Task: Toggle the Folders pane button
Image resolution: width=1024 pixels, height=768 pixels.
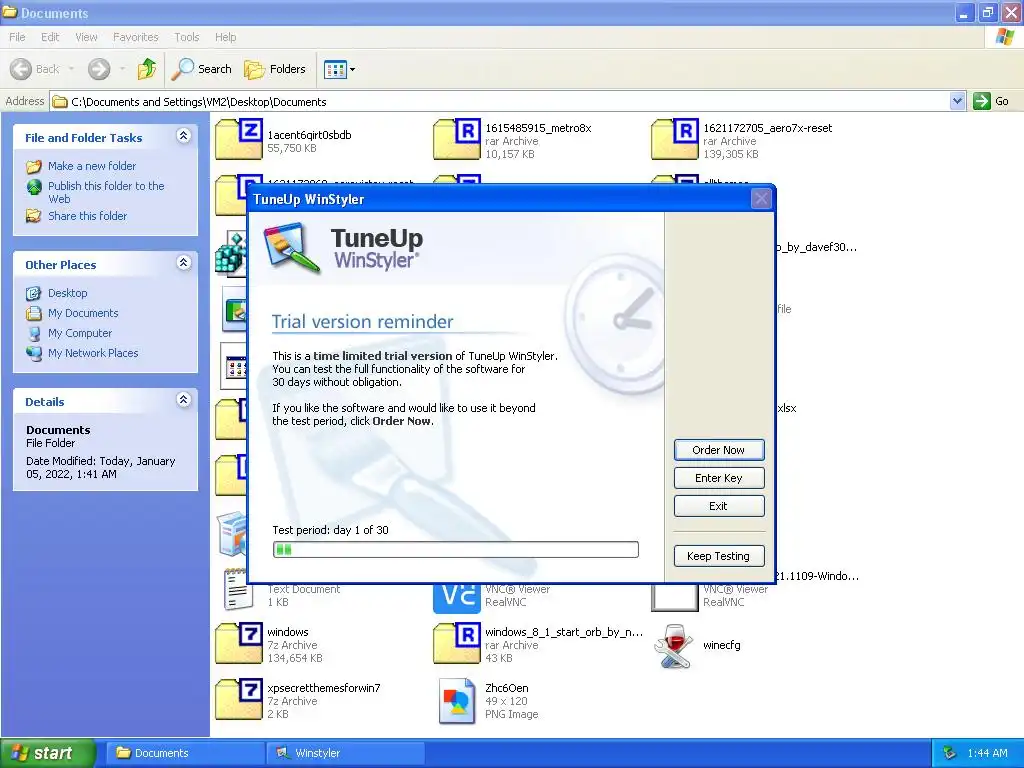Action: point(274,69)
